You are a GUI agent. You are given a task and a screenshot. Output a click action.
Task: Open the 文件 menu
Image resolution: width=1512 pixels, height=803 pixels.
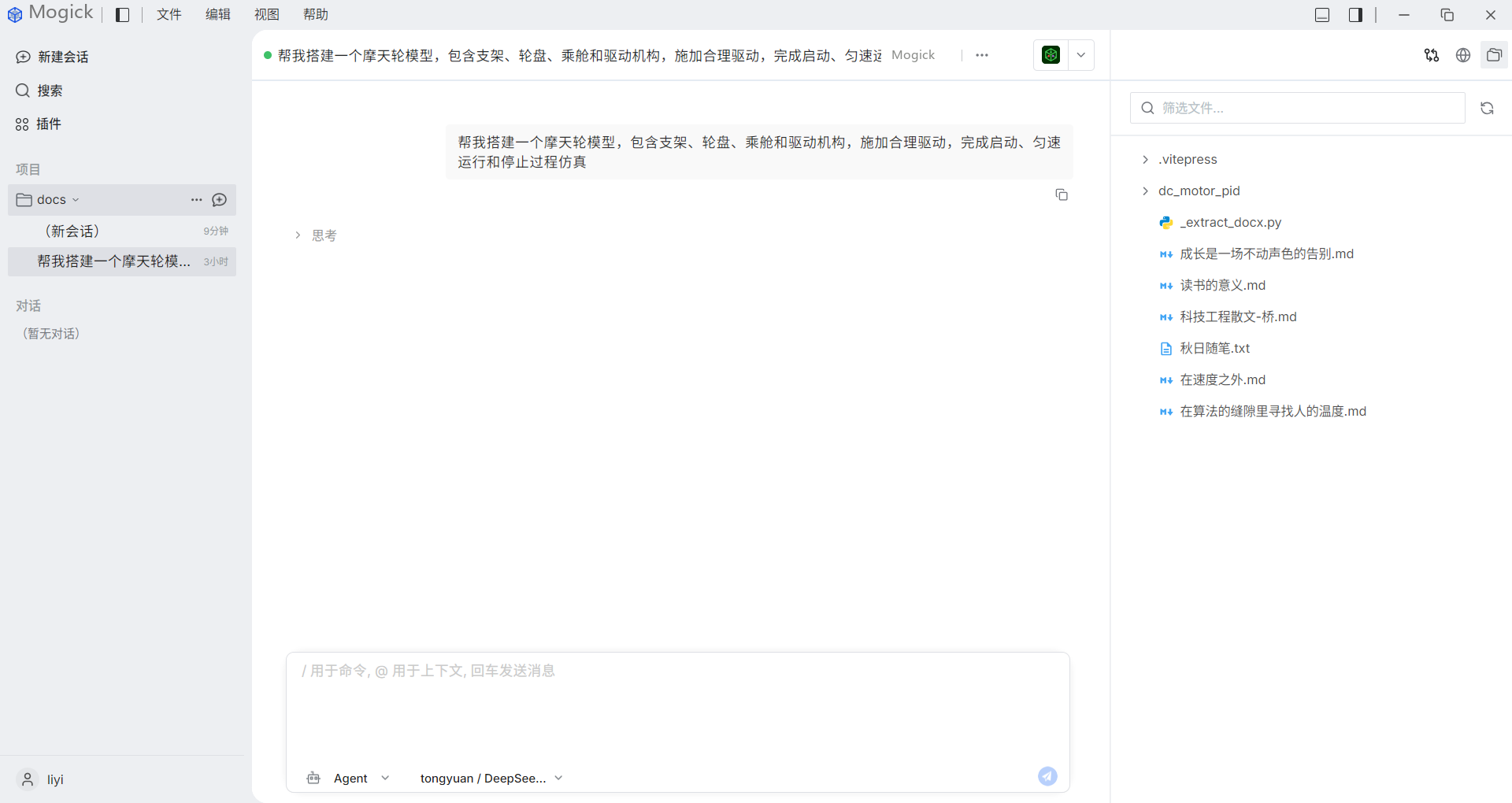[x=169, y=15]
